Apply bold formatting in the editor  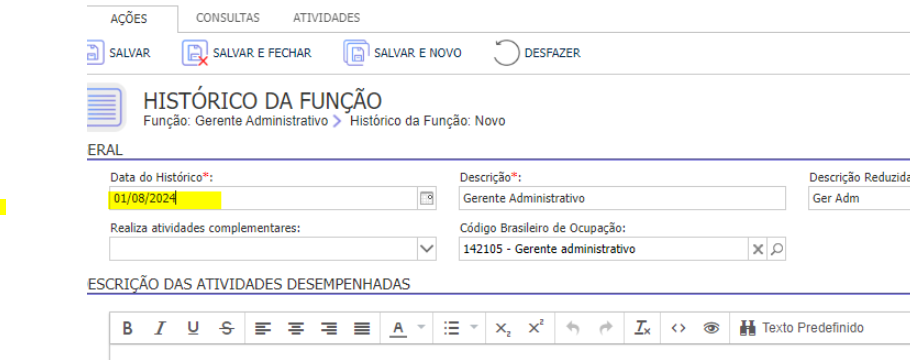pyautogui.click(x=128, y=328)
